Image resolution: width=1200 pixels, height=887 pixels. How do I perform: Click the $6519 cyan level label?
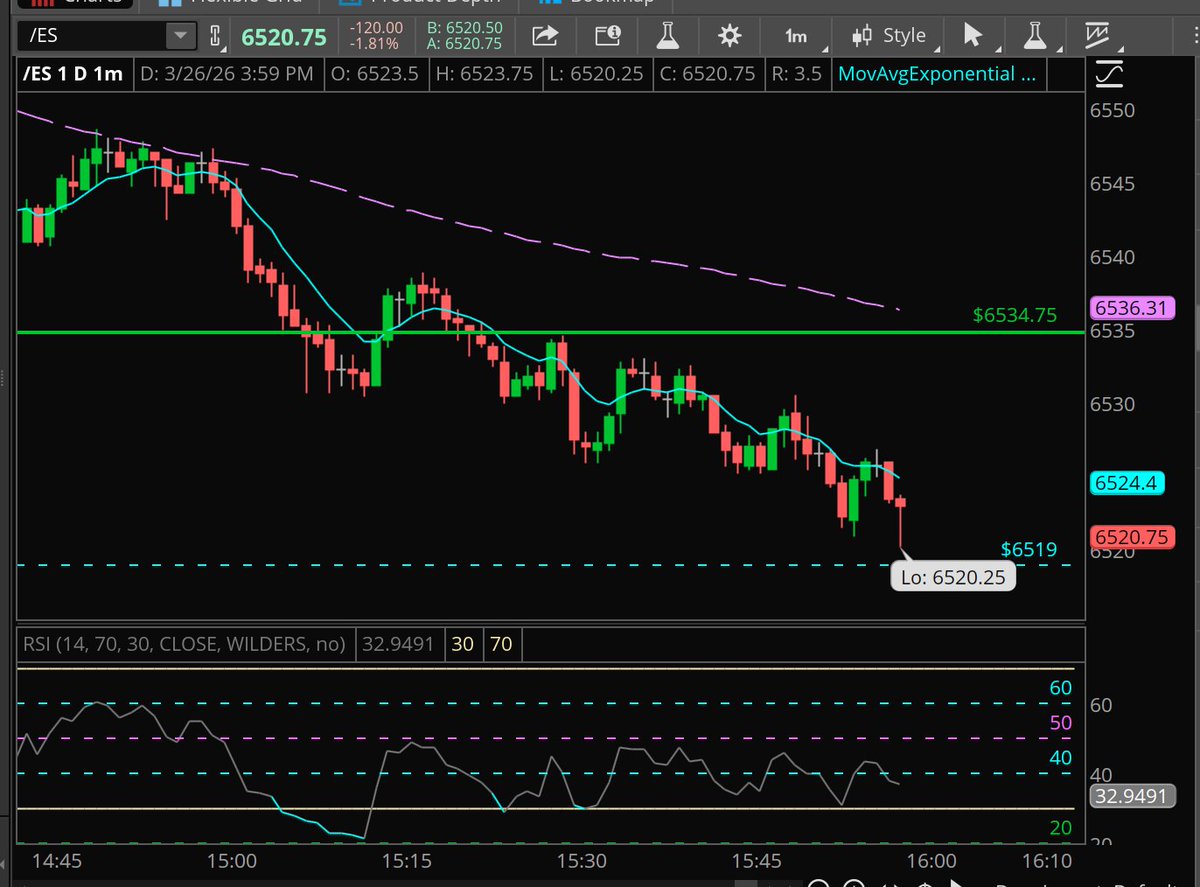pyautogui.click(x=1029, y=549)
